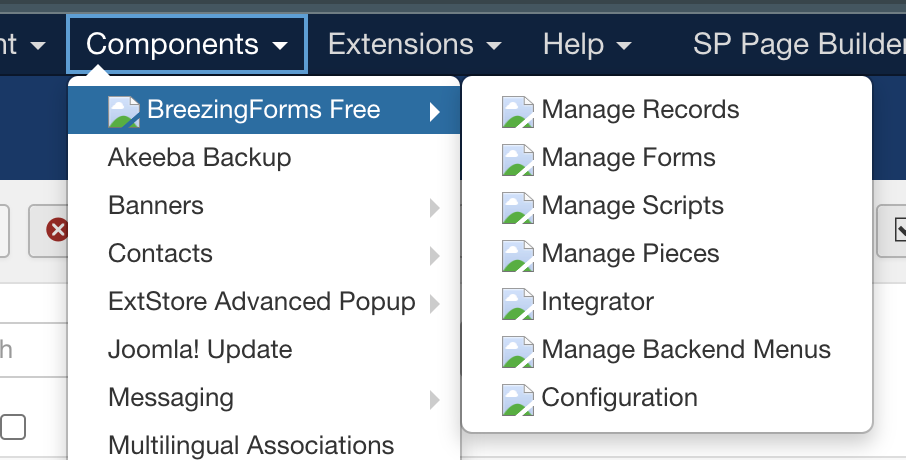Screen dimensions: 906x460
Task: Click the icon beside Manage Pieces
Action: [518, 255]
